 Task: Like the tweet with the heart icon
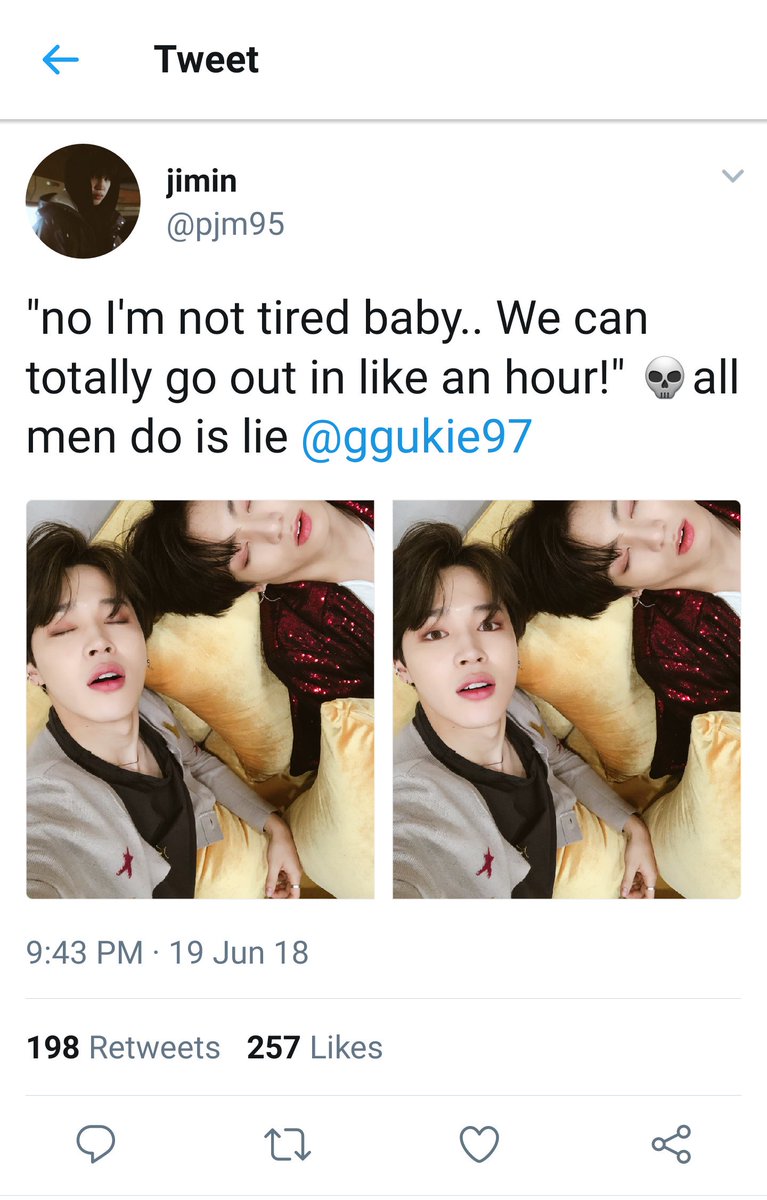479,1144
